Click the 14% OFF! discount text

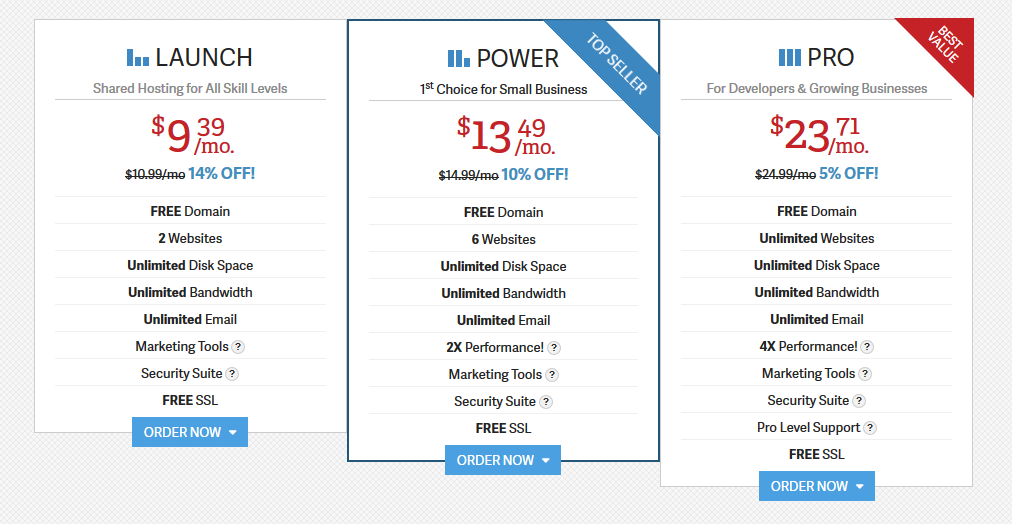(221, 173)
